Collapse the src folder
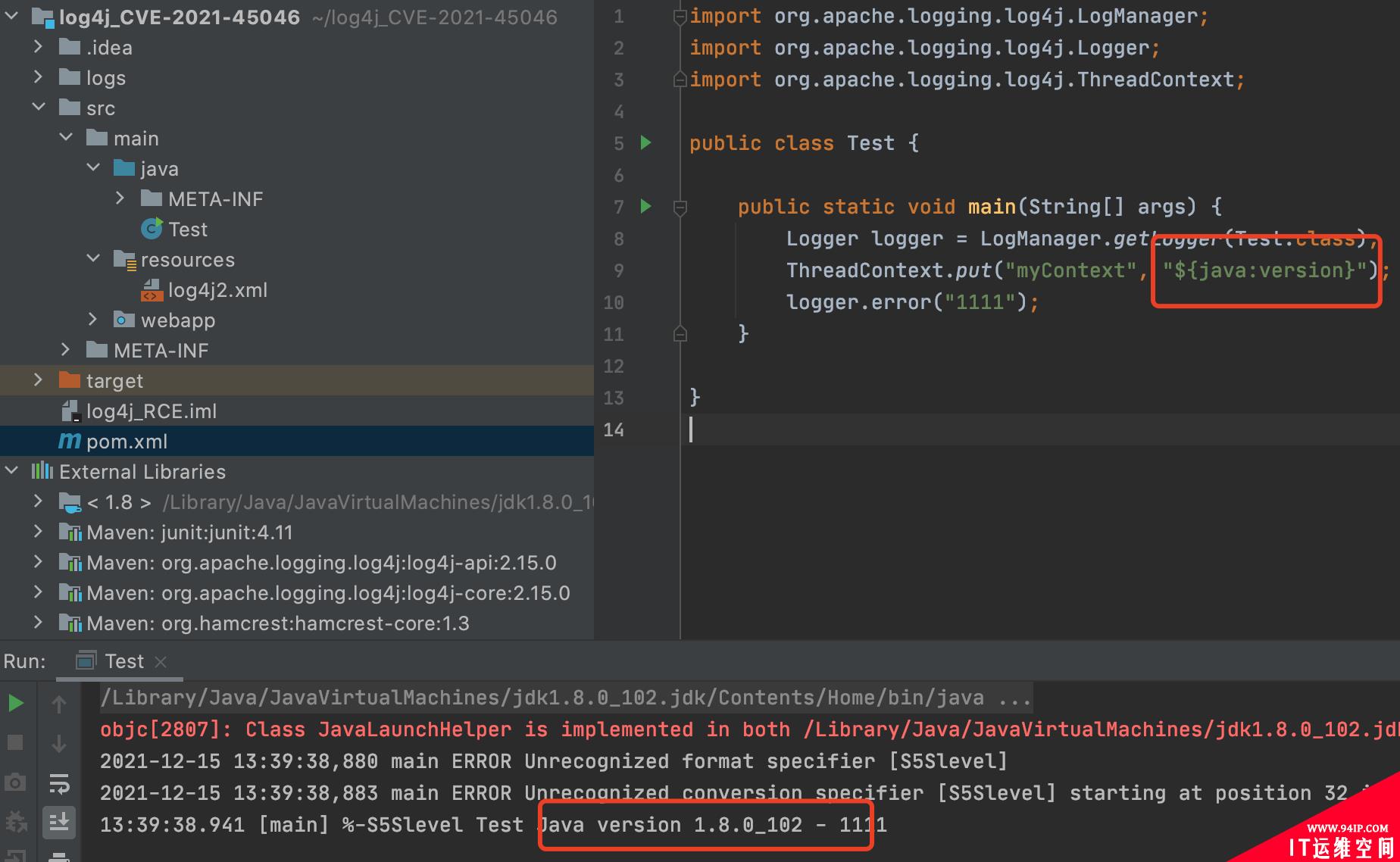1400x862 pixels. tap(38, 108)
